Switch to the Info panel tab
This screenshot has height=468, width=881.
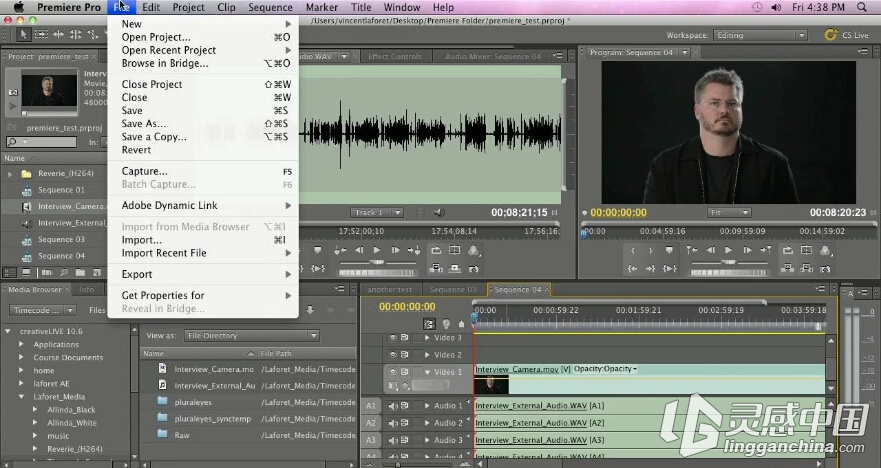[87, 290]
